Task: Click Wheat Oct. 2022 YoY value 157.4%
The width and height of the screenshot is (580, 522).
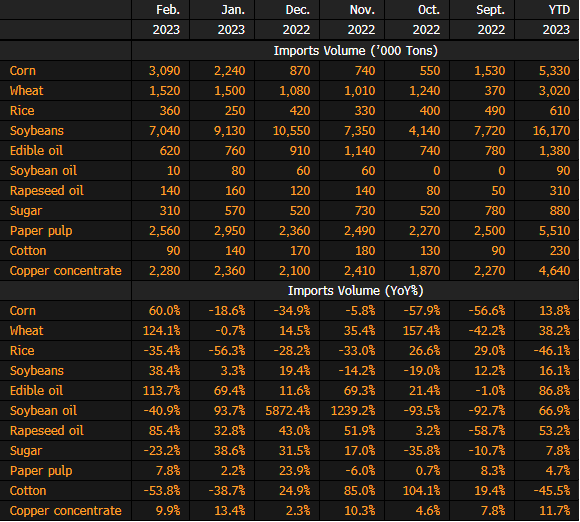Action: point(421,330)
